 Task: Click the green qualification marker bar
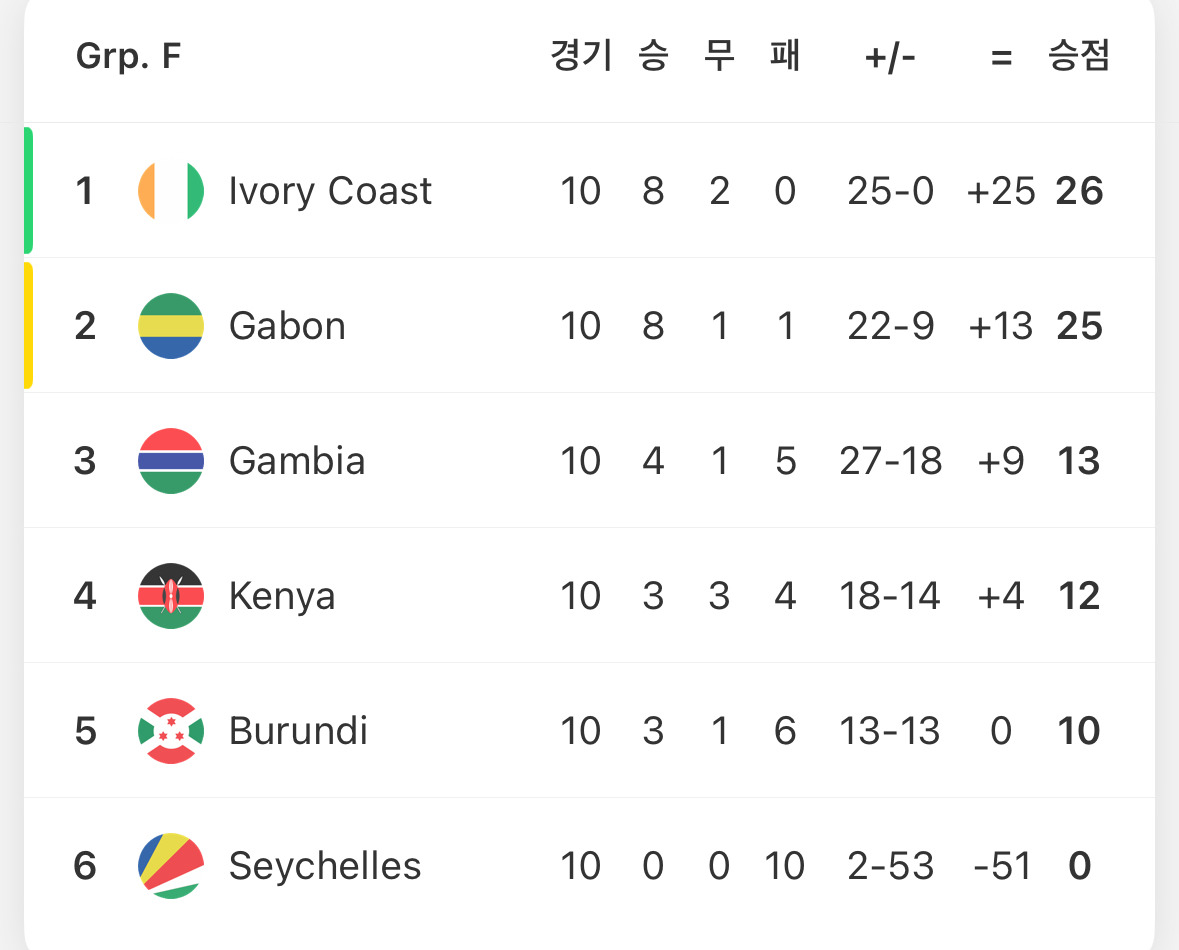pyautogui.click(x=28, y=190)
